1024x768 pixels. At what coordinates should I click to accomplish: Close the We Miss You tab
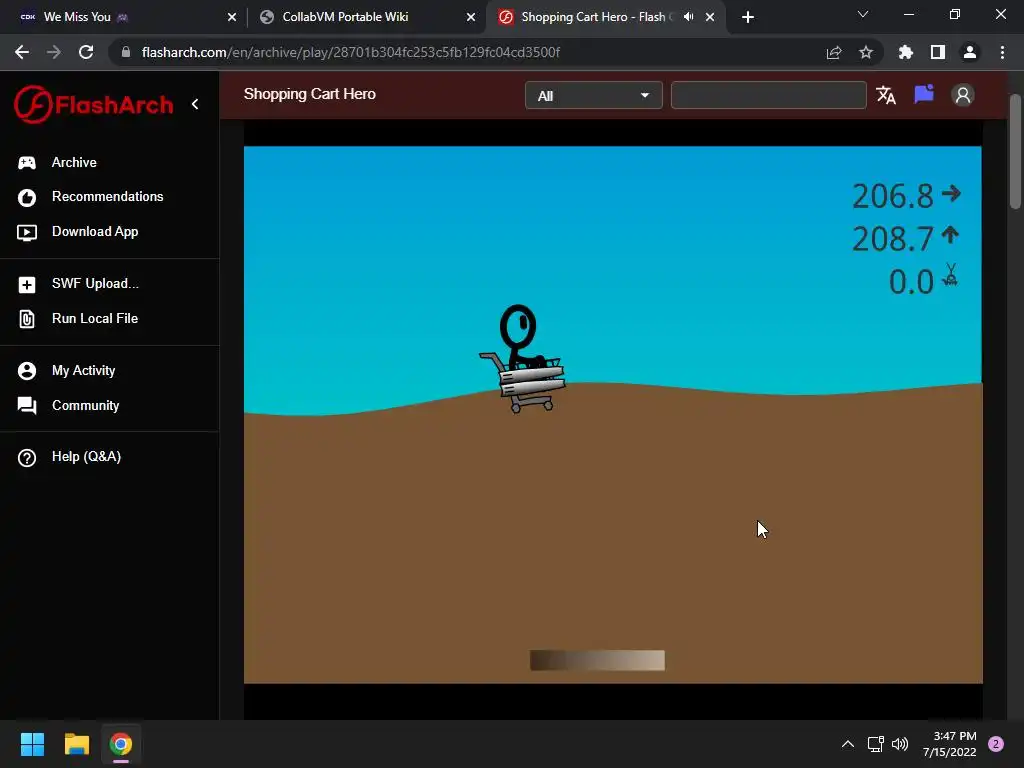[232, 17]
